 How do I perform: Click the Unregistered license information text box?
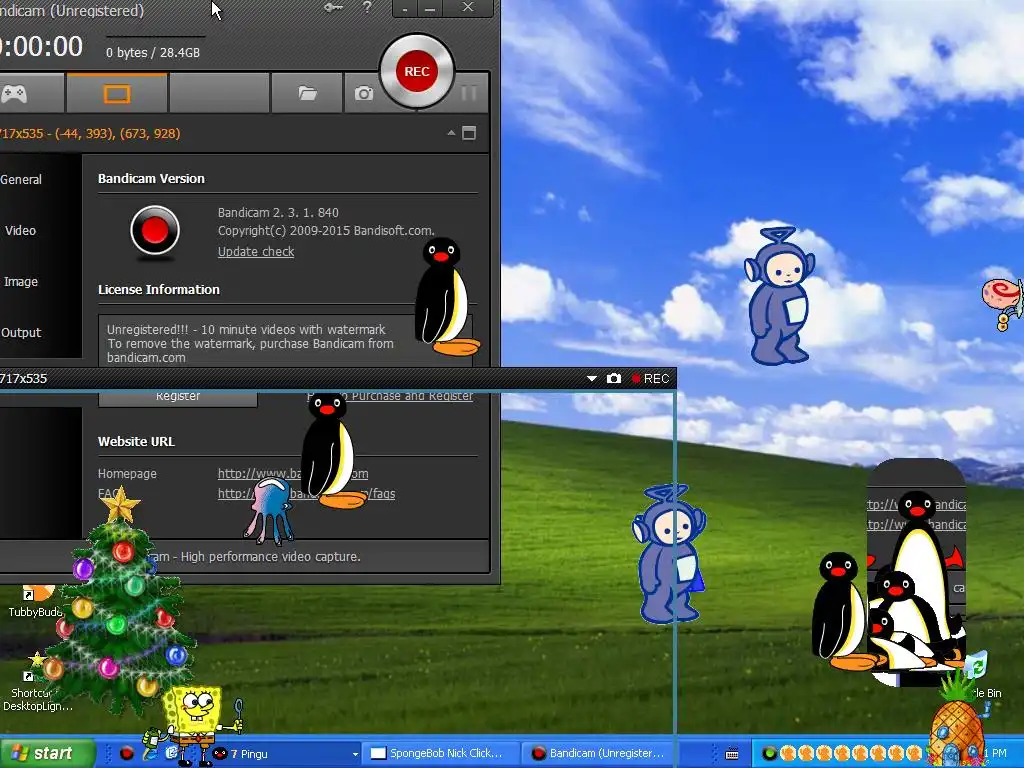[259, 342]
